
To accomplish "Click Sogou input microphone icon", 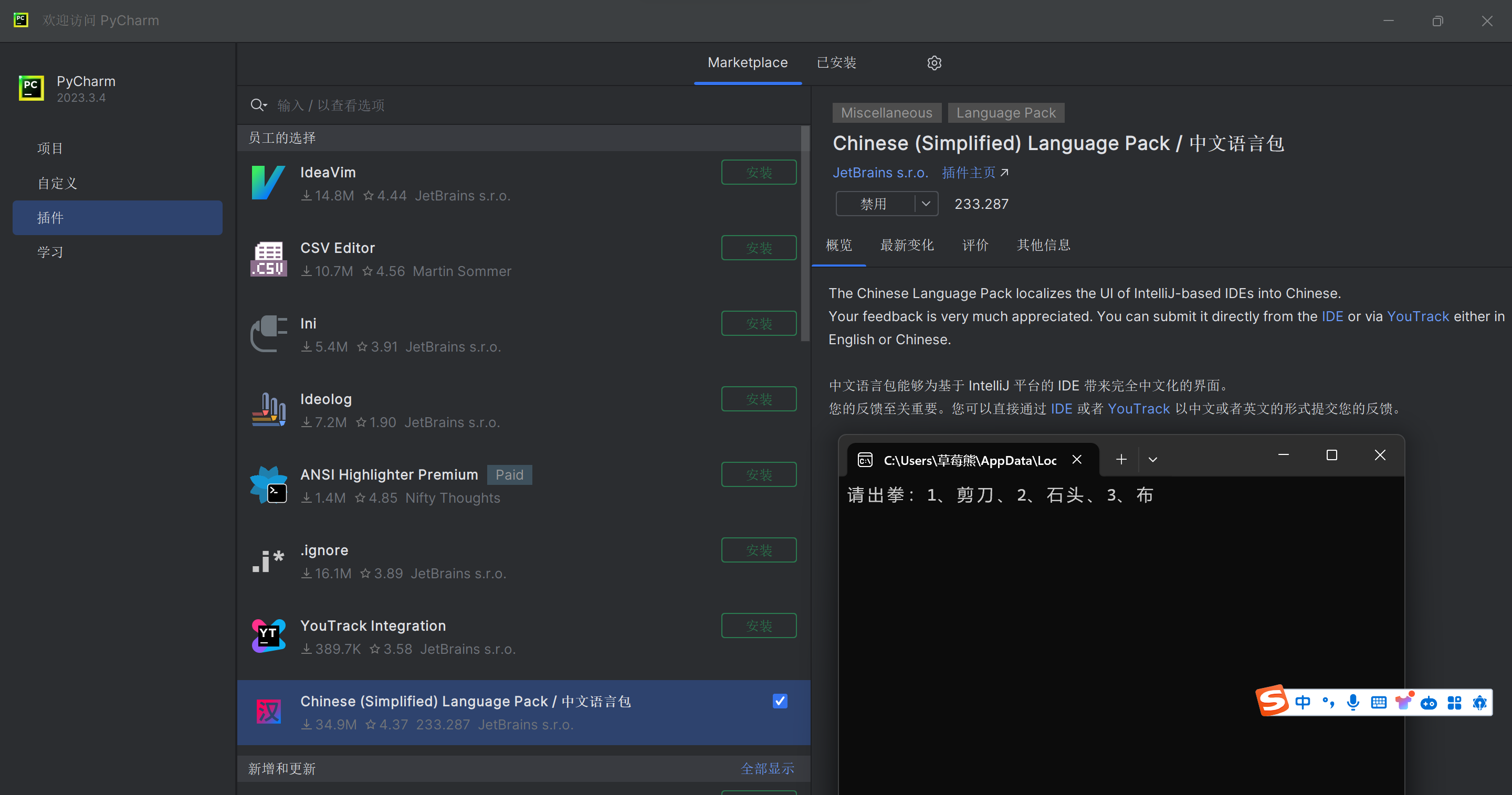I will pos(1353,702).
